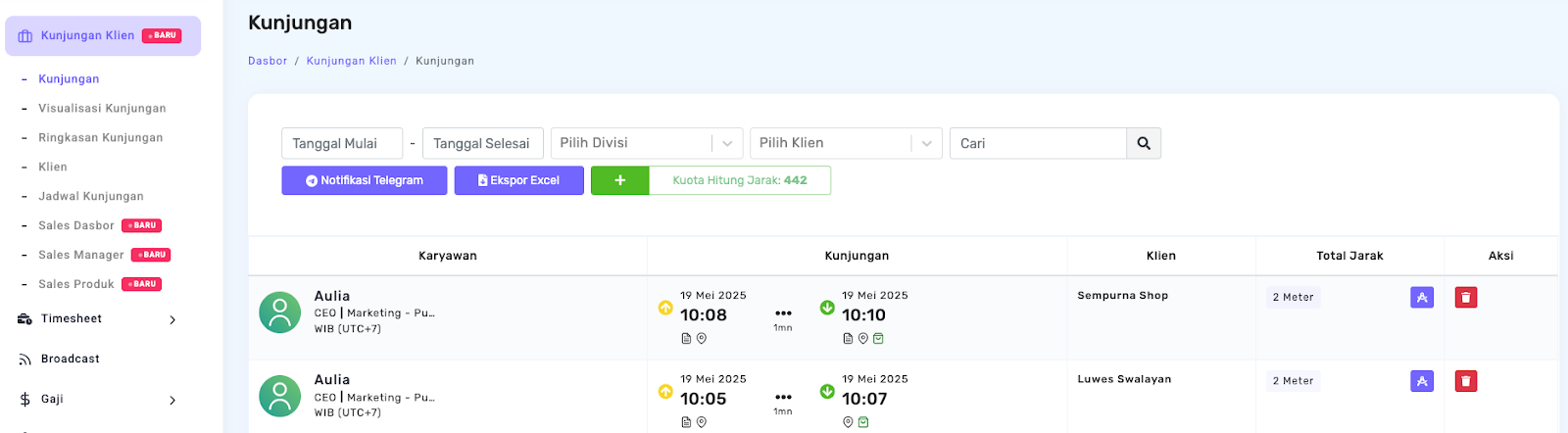Screen dimensions: 1568x433
Task: Open the document icon under 10:05
Action: point(686,422)
